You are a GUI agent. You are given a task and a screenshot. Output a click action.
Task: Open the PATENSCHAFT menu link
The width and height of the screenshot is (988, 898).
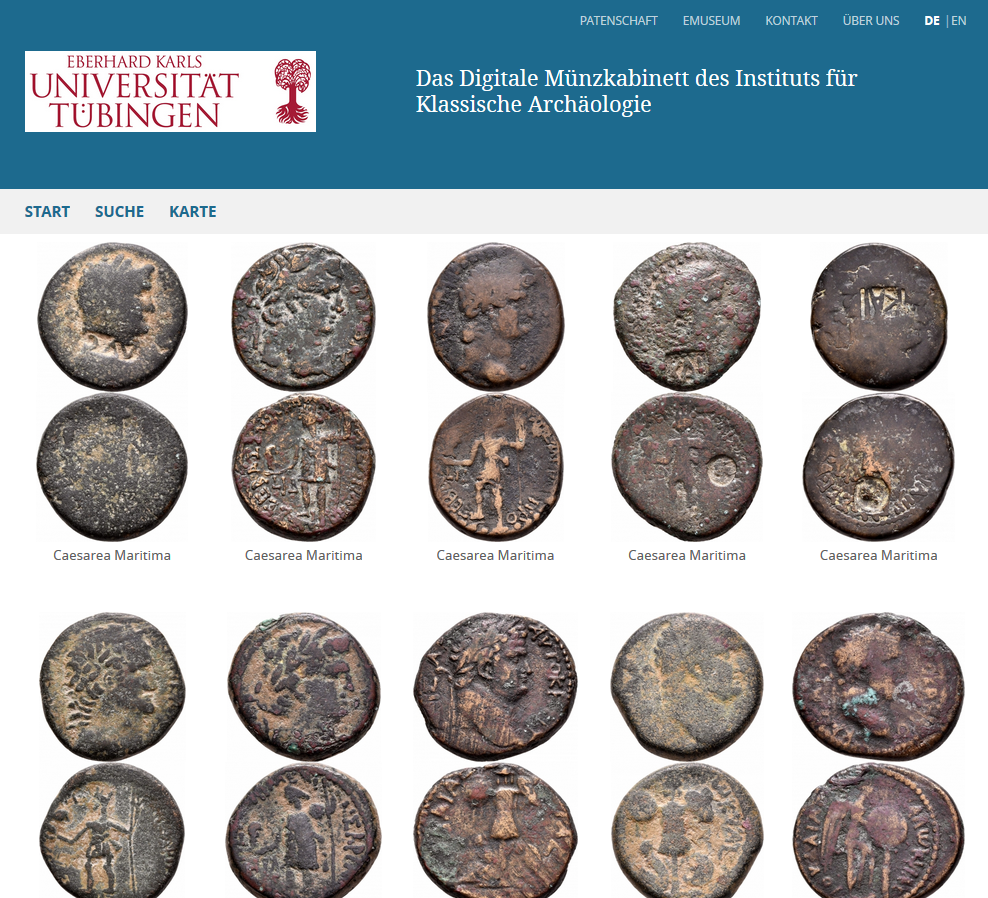(x=618, y=21)
